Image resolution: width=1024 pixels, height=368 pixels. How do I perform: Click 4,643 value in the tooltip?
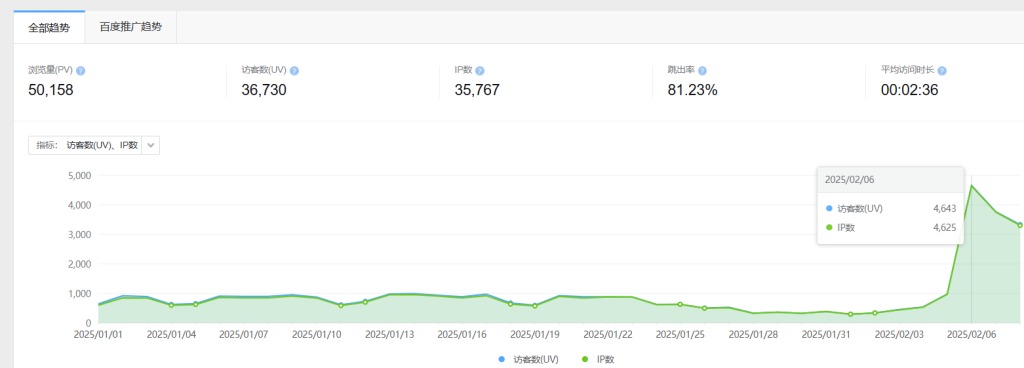point(944,208)
